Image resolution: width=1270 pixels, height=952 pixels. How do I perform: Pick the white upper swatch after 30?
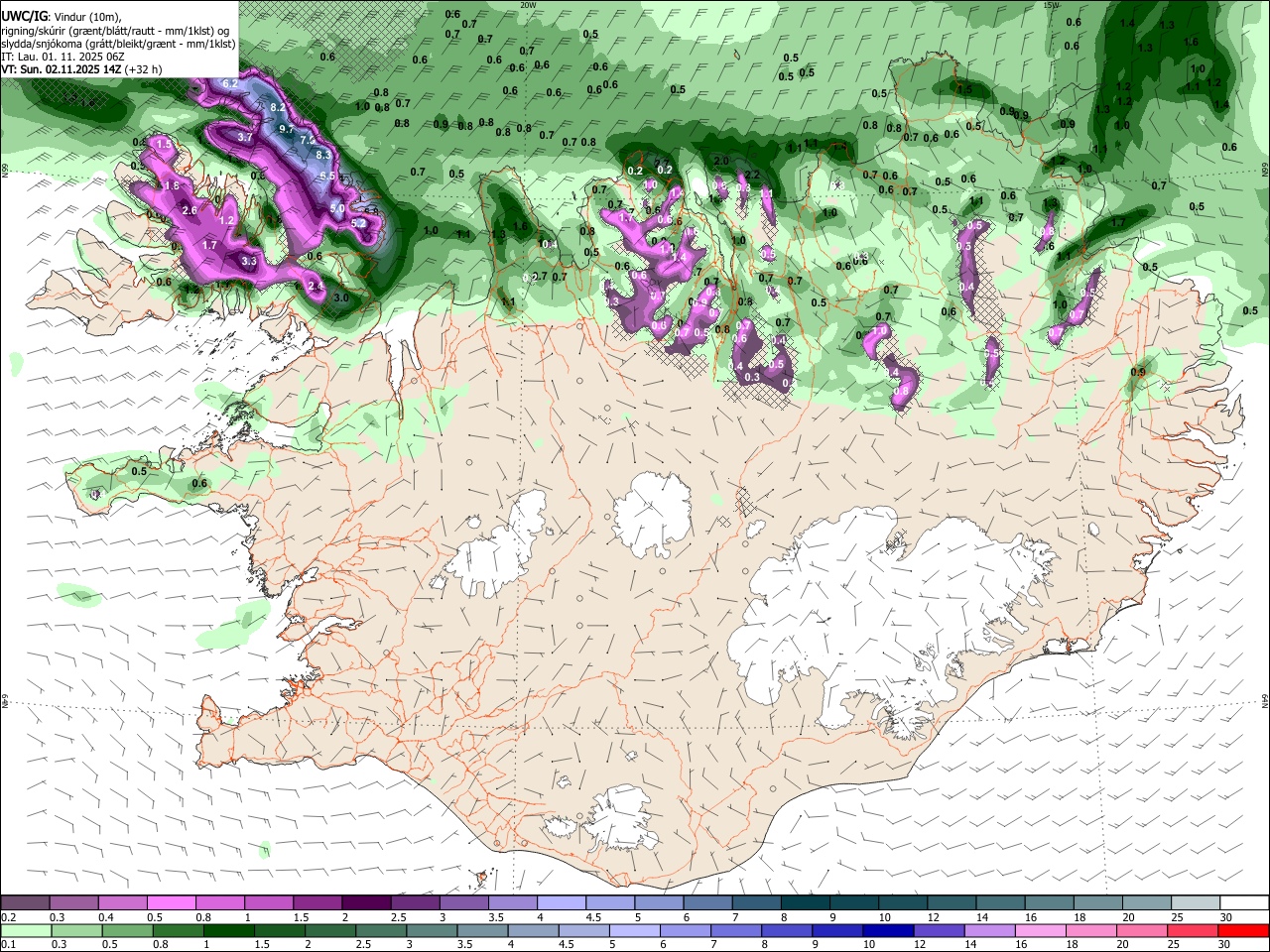coord(1245,903)
